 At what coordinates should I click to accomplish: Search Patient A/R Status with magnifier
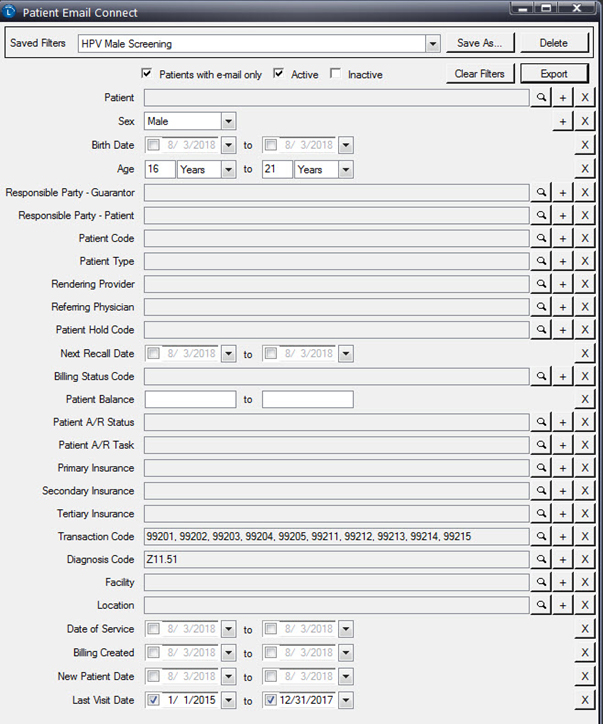[541, 422]
